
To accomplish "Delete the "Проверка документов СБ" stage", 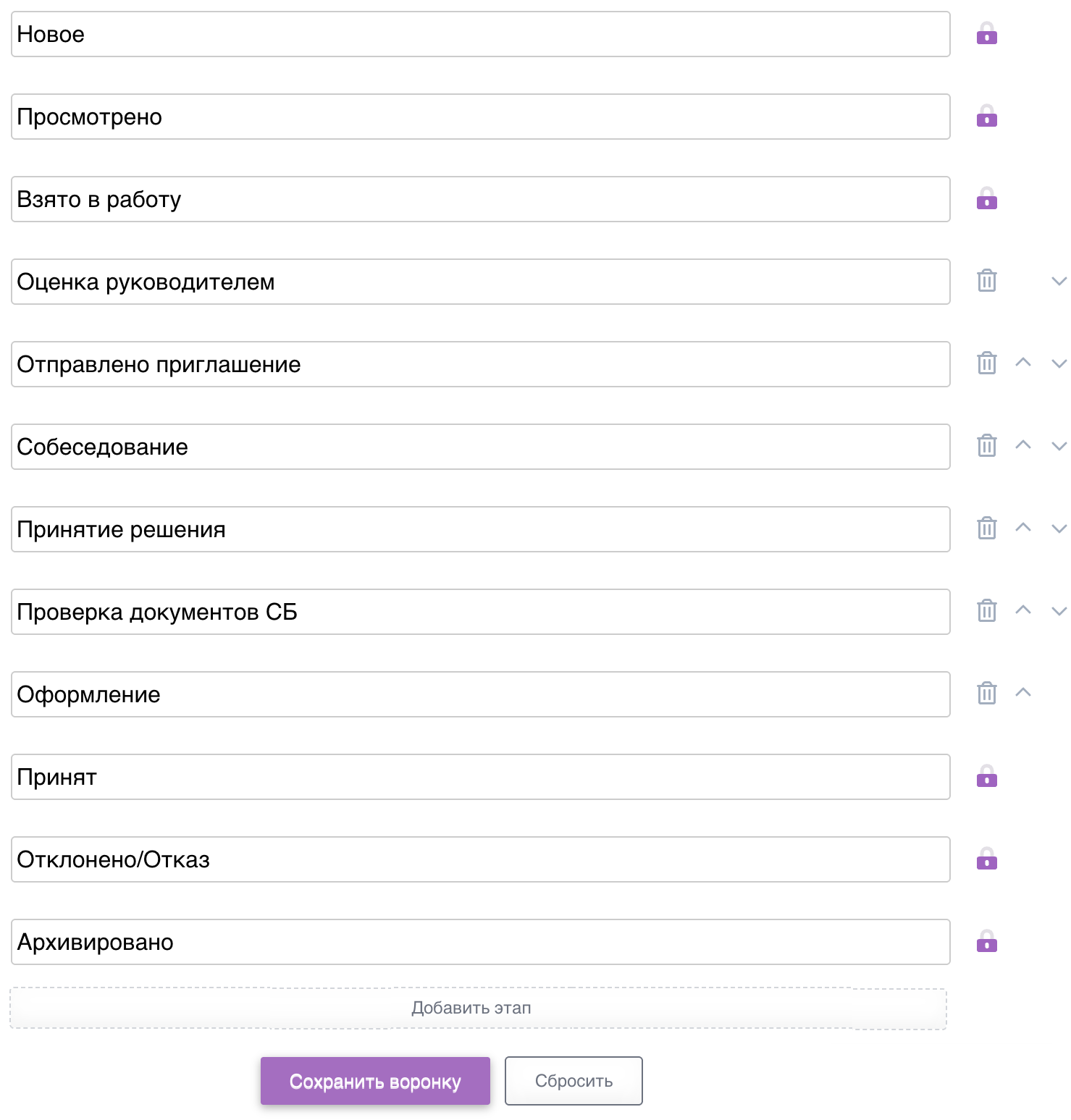I will coord(986,611).
